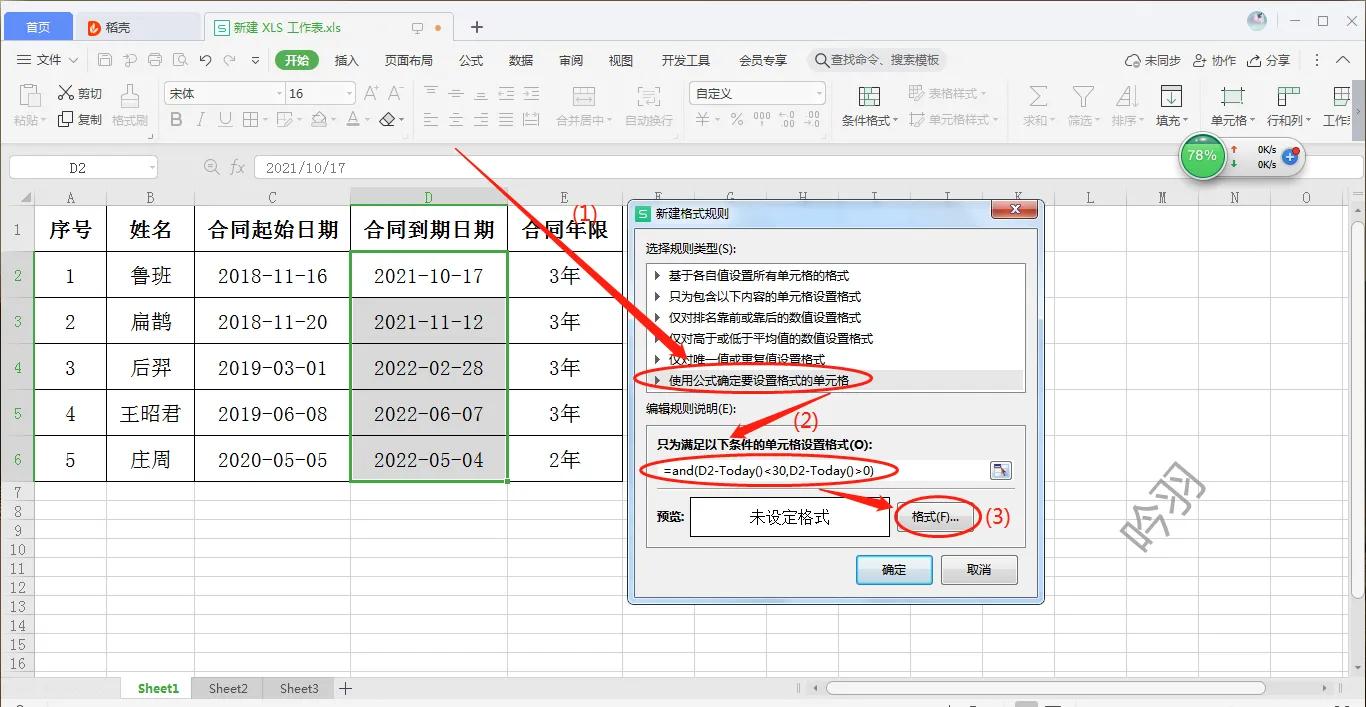Click the 自动换行 wrap text icon
Viewport: 1366px width, 707px height.
coord(649,96)
